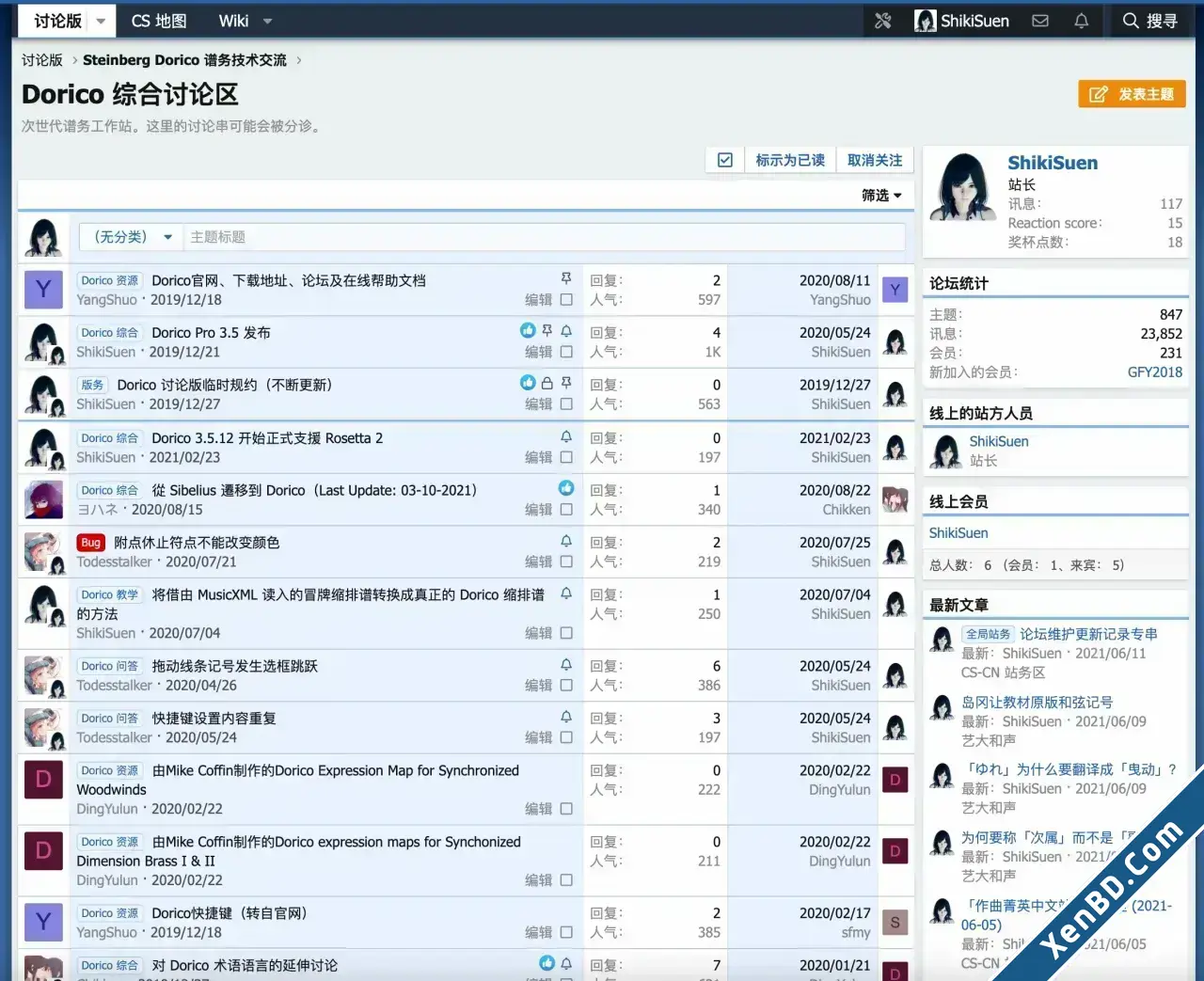Click 讨论版 in breadcrumb
The width and height of the screenshot is (1204, 981).
(x=42, y=60)
